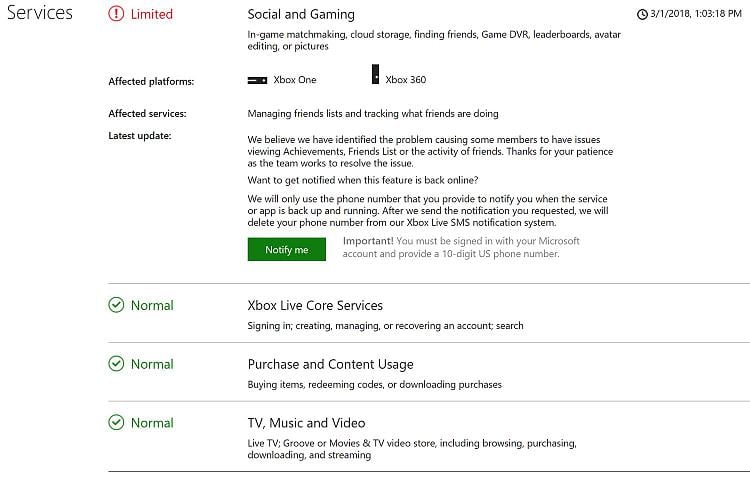Click green checkmark icon for TV, Music and Video
This screenshot has width=750, height=477.
click(116, 422)
